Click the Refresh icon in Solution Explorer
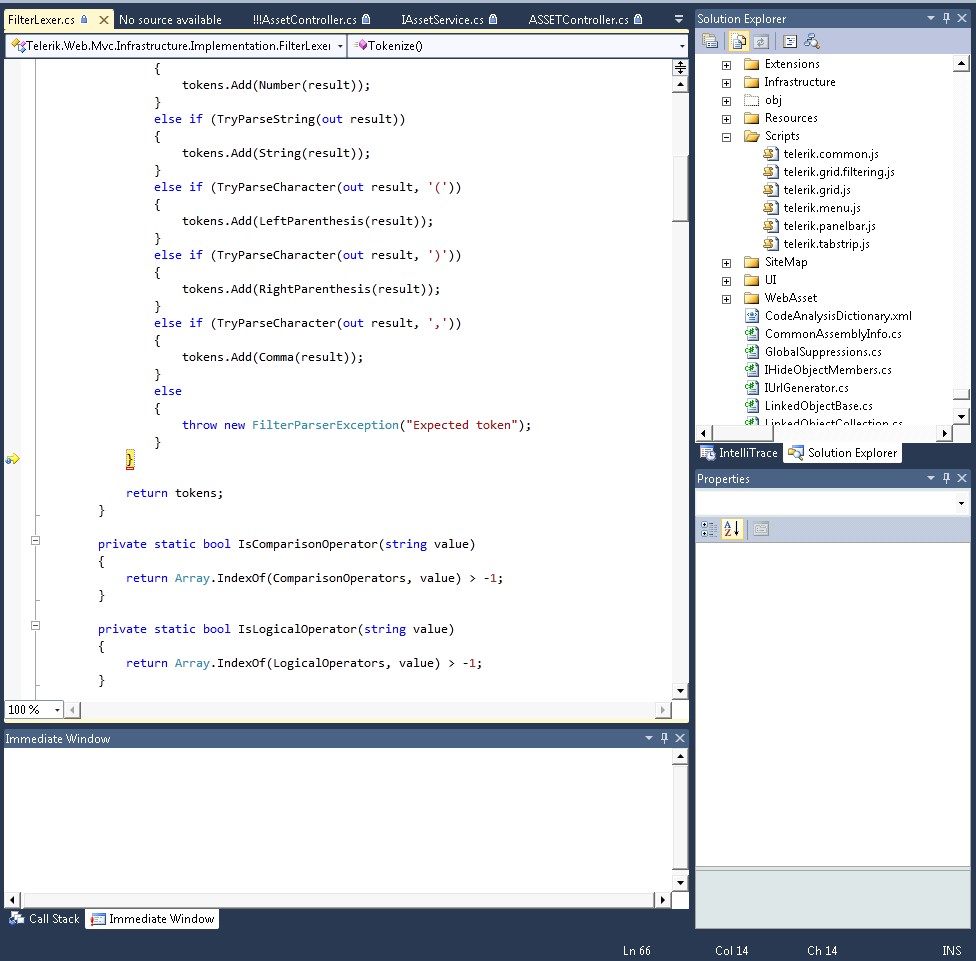The height and width of the screenshot is (961, 976). click(x=761, y=42)
